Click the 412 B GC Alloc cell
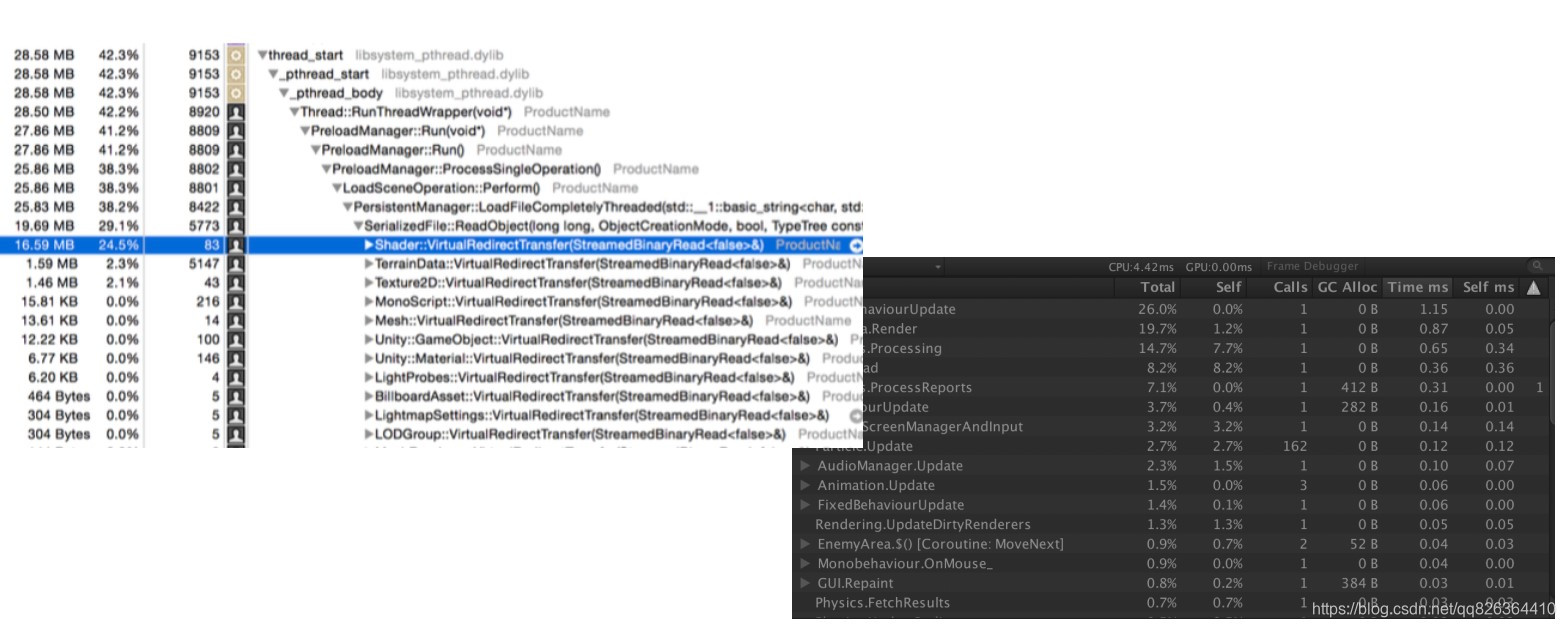The image size is (1566, 628). tap(1359, 388)
